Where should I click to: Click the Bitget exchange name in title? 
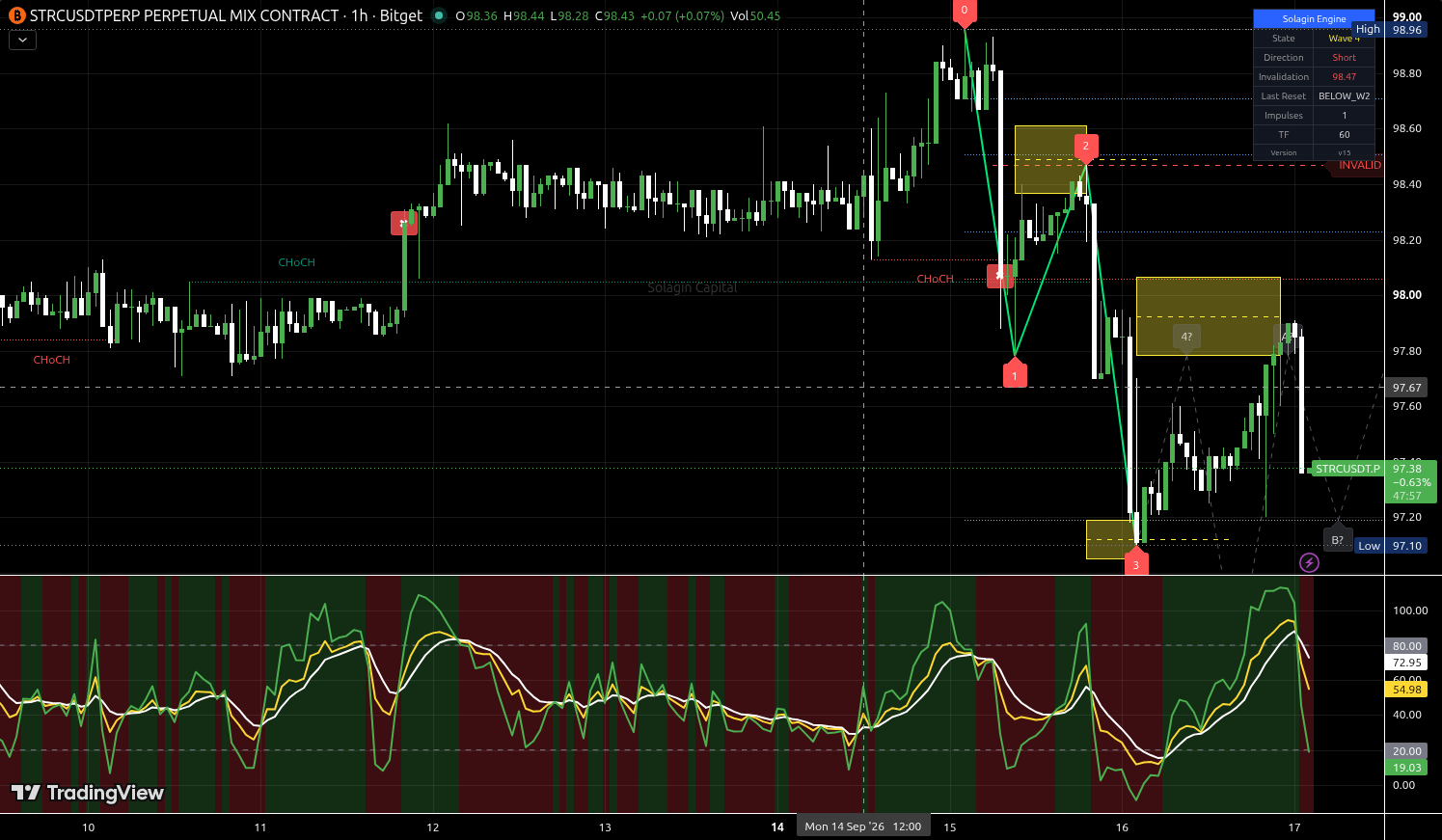point(401,15)
